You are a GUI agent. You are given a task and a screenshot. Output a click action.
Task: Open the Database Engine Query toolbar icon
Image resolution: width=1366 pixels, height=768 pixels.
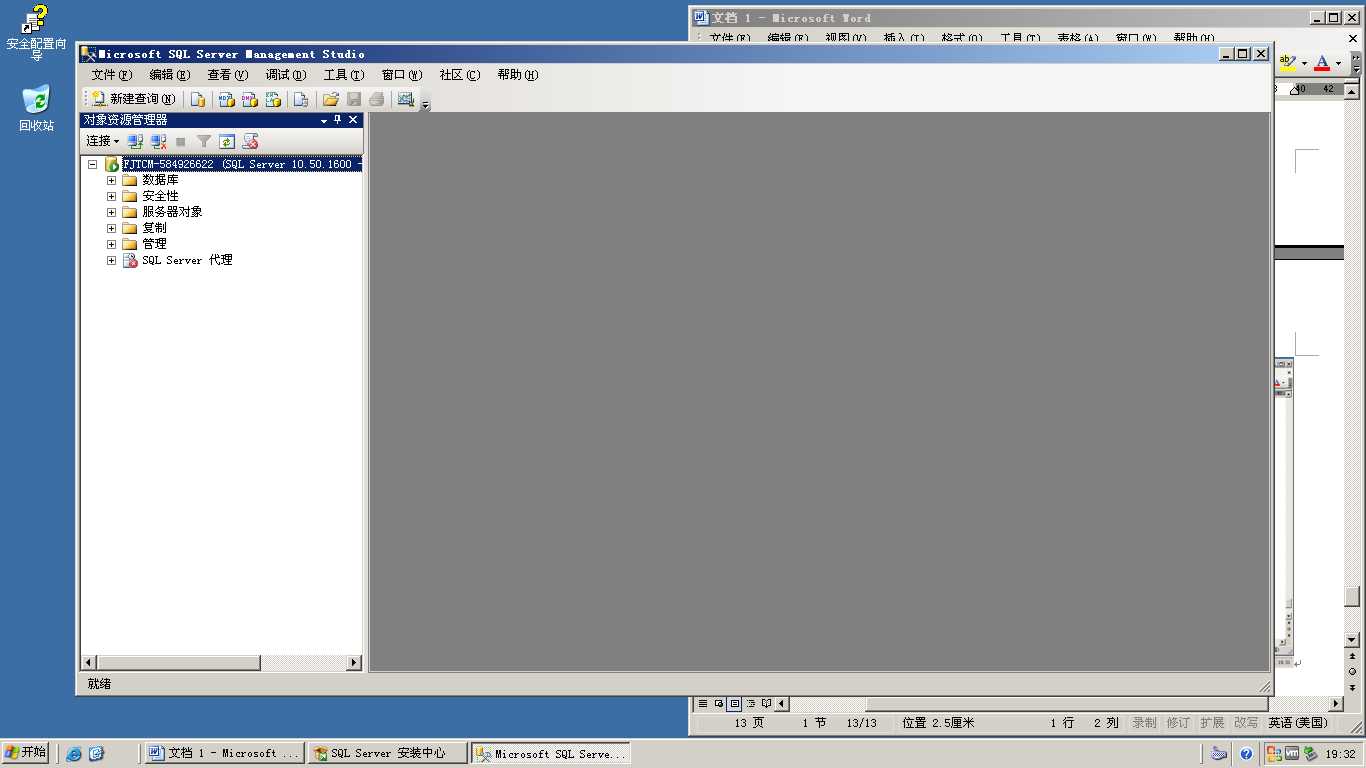click(198, 99)
